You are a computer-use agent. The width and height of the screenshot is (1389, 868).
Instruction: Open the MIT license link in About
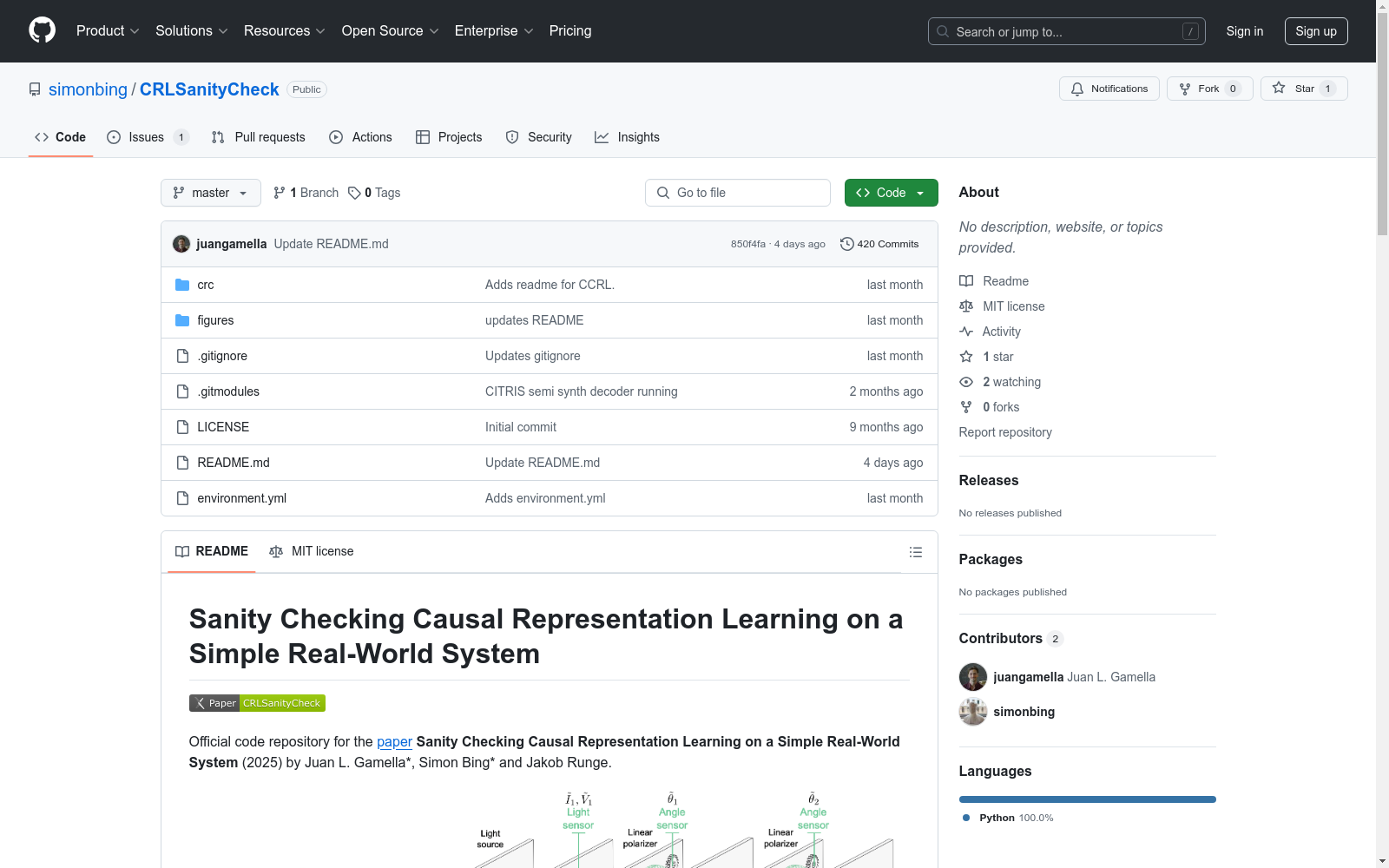1002,306
